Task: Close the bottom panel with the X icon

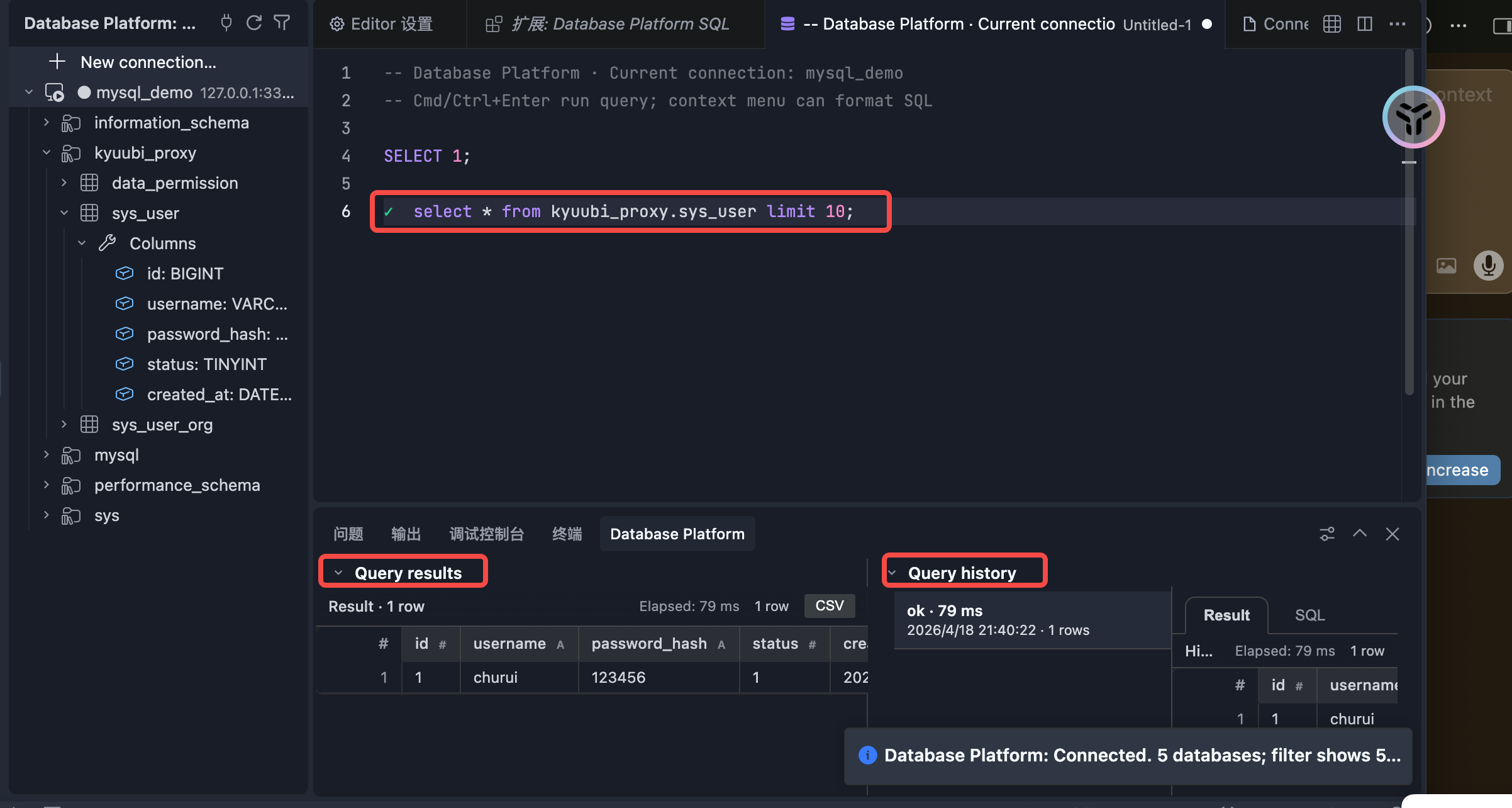Action: [x=1392, y=534]
